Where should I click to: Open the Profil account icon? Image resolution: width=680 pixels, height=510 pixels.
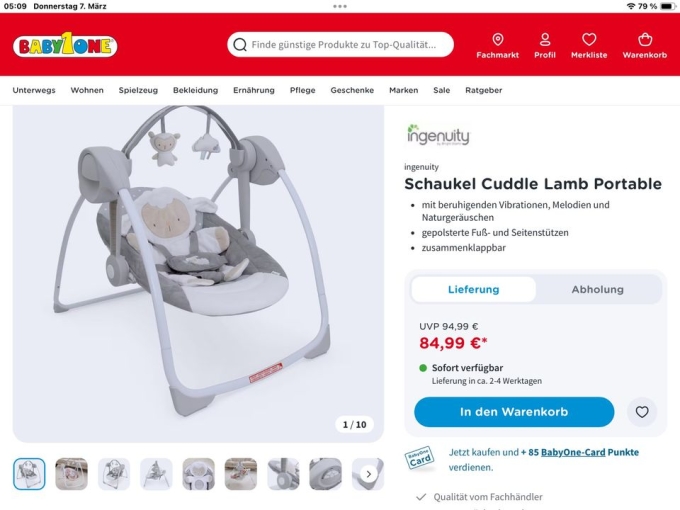coord(545,40)
